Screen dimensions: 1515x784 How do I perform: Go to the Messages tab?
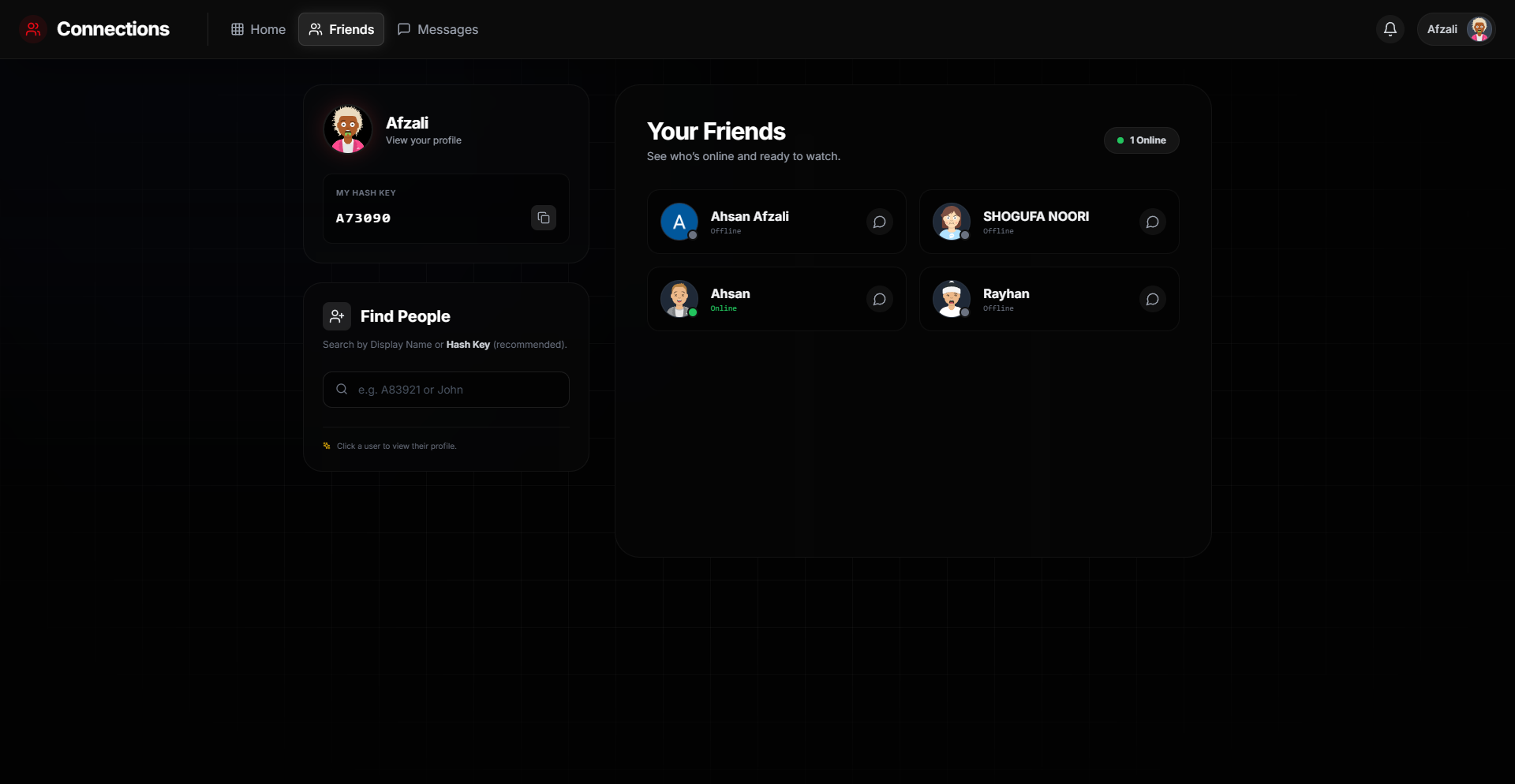[438, 29]
